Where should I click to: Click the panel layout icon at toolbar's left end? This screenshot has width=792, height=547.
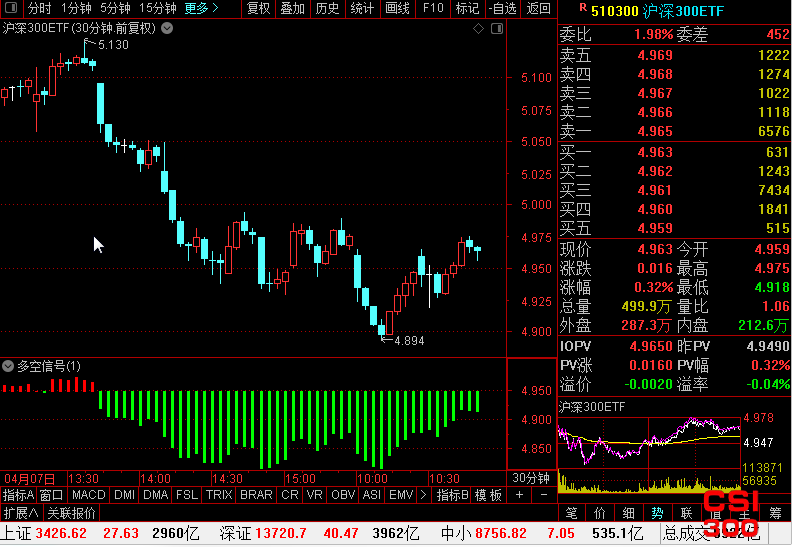point(11,8)
